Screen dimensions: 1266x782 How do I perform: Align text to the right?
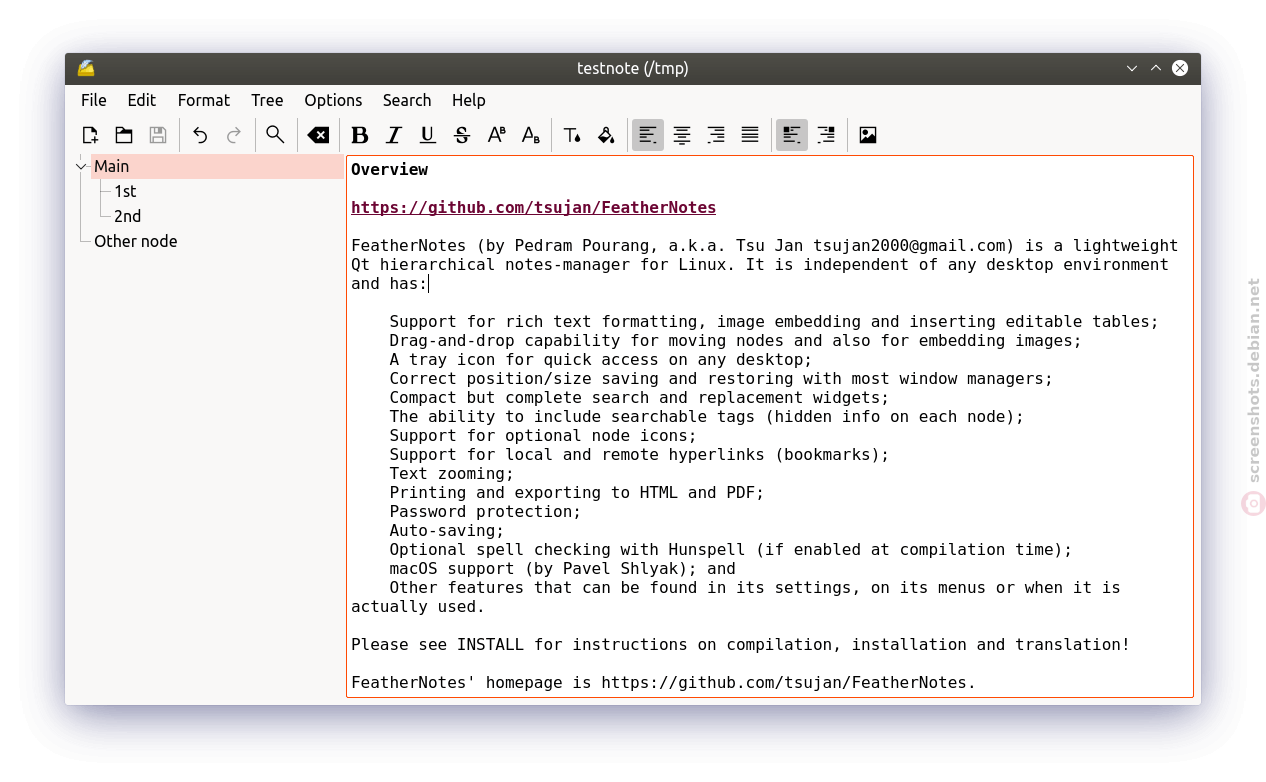click(x=716, y=135)
